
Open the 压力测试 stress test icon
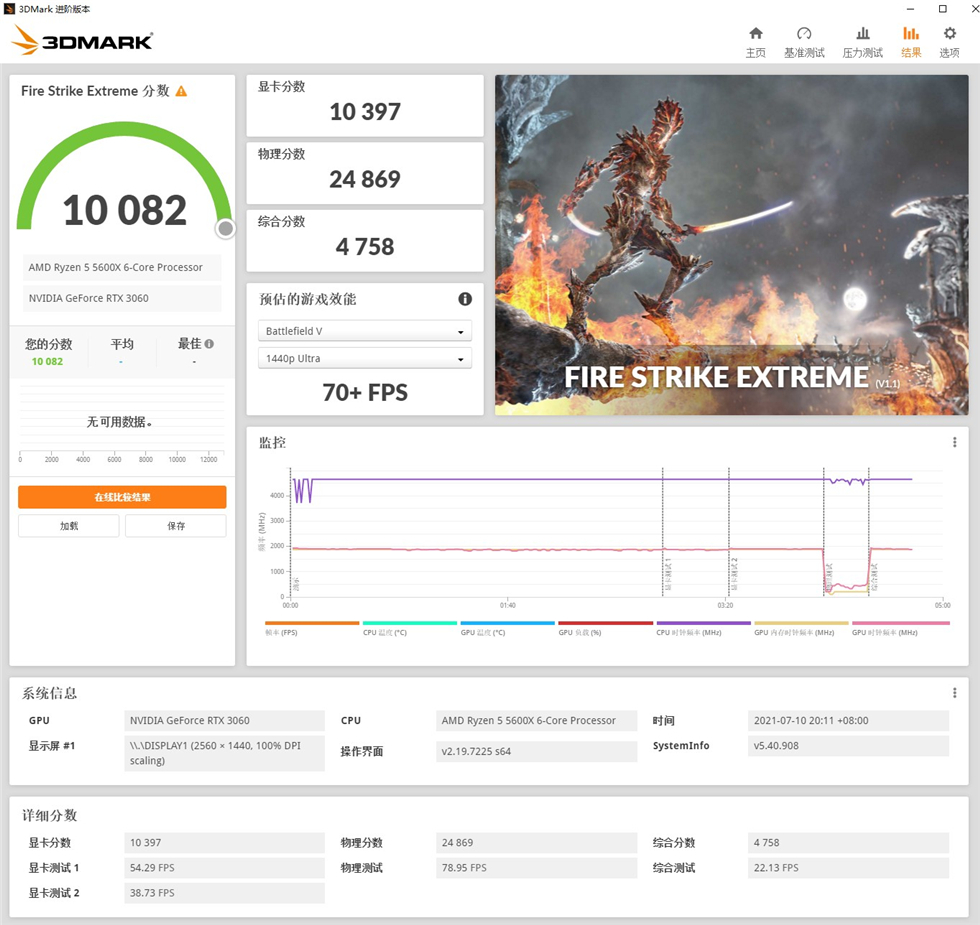click(862, 34)
